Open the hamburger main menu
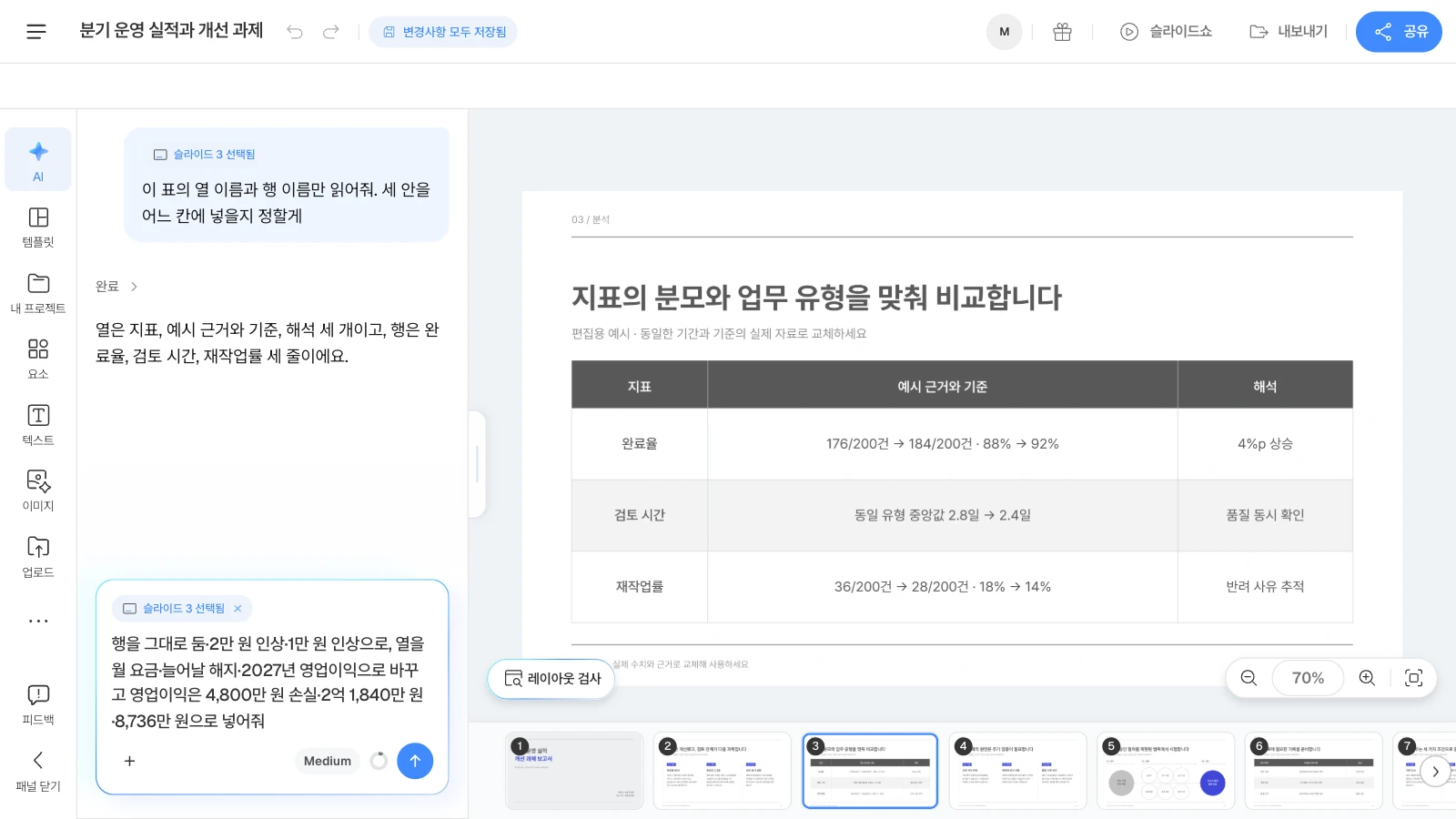 [x=36, y=32]
